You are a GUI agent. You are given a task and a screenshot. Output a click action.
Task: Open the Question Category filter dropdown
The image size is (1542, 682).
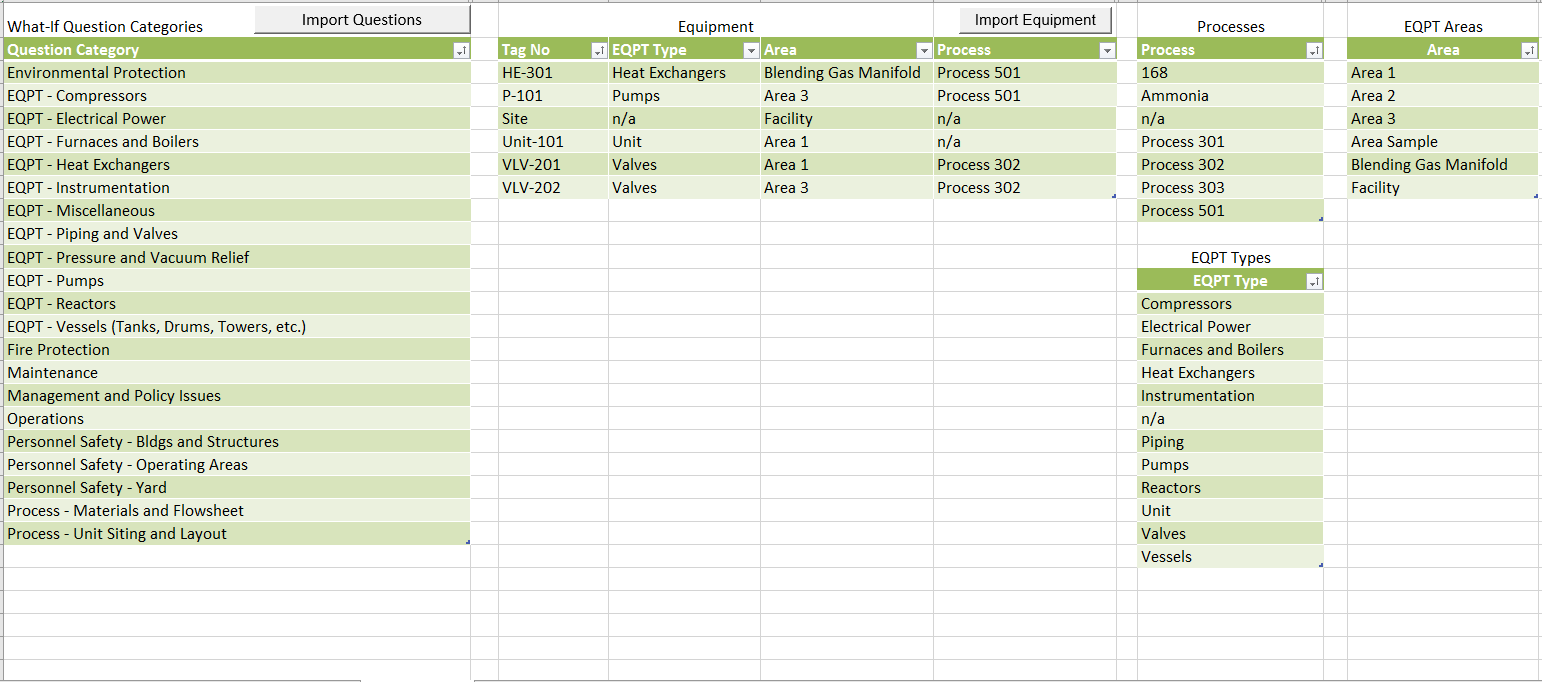(460, 50)
